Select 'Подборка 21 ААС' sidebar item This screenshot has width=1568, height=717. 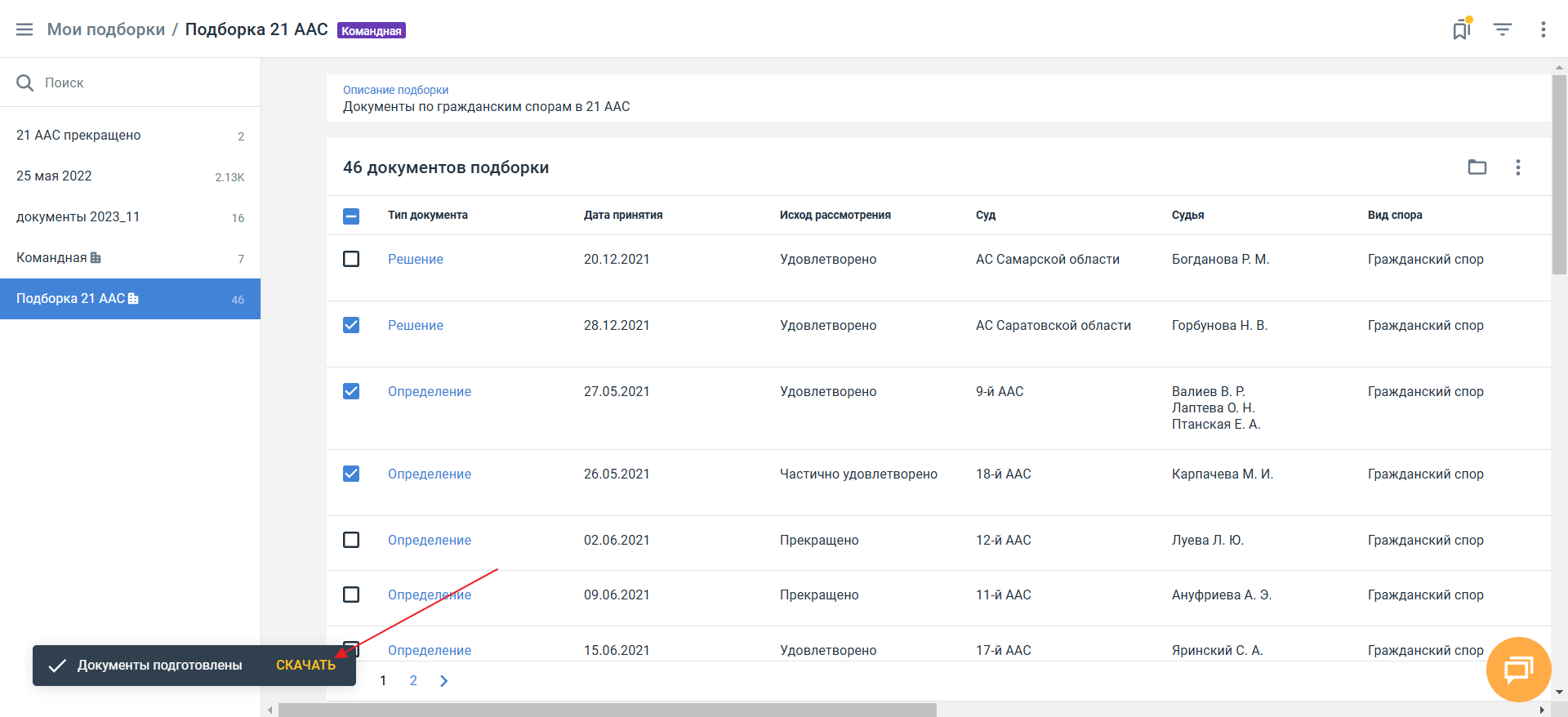point(131,299)
